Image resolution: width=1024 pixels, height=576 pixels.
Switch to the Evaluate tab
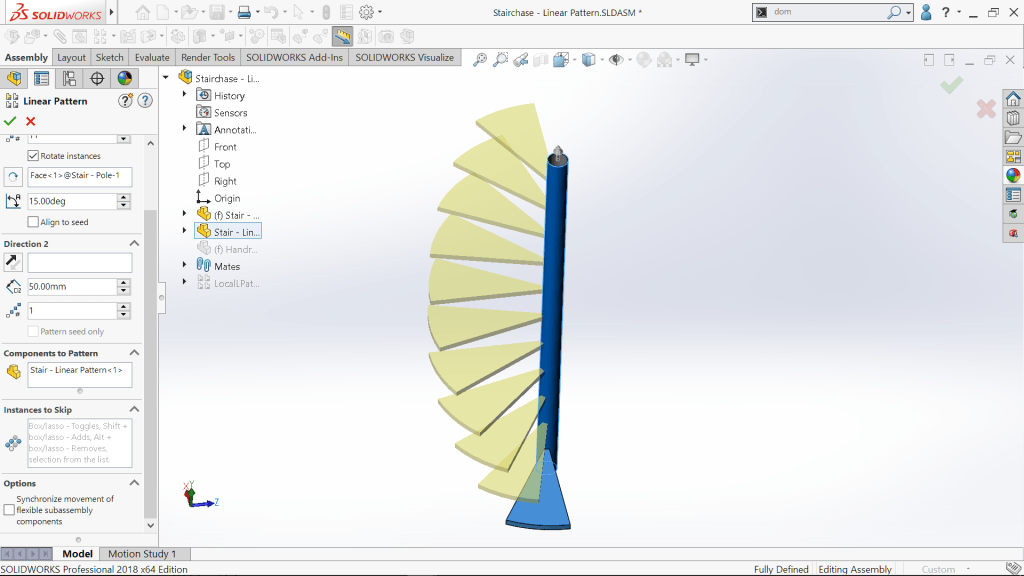coord(152,58)
